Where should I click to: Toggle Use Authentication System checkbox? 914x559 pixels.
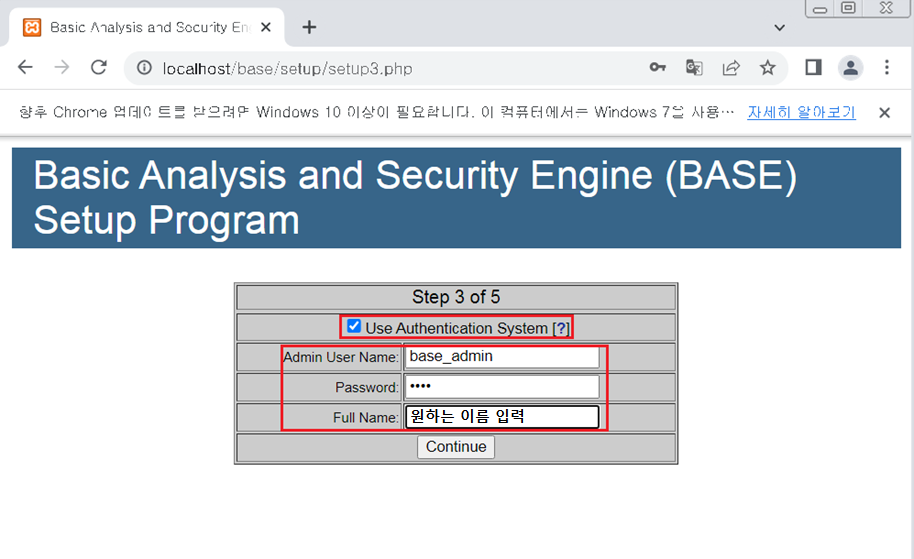click(354, 326)
